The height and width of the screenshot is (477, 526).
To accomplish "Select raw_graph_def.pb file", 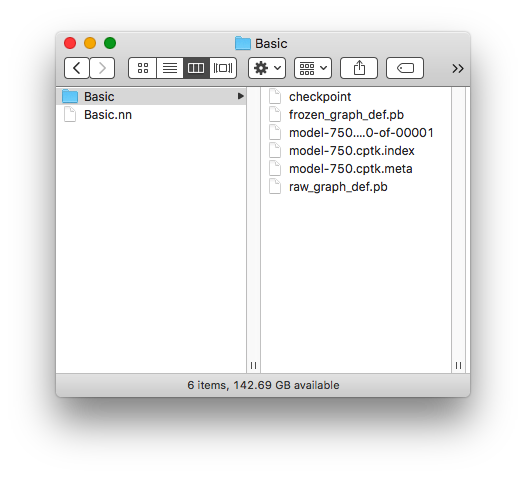I will [356, 187].
